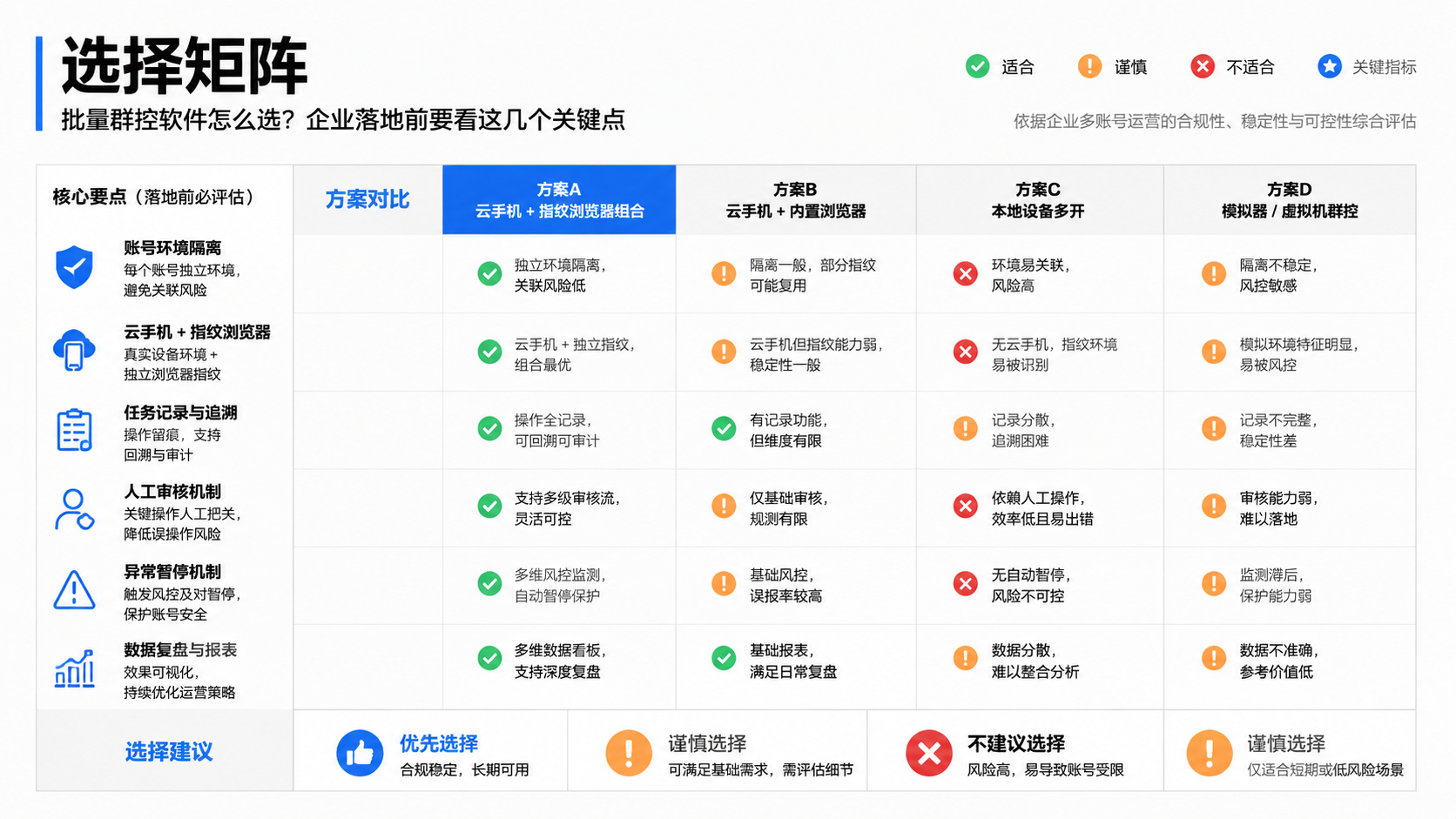Click the green check beside 独立环境隔离
The width and height of the screenshot is (1456, 819).
[489, 274]
